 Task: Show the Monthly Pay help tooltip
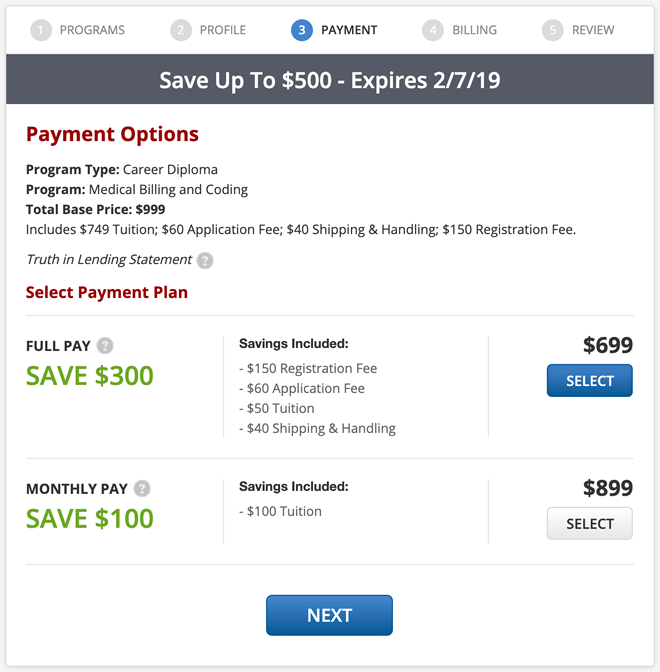coord(142,489)
